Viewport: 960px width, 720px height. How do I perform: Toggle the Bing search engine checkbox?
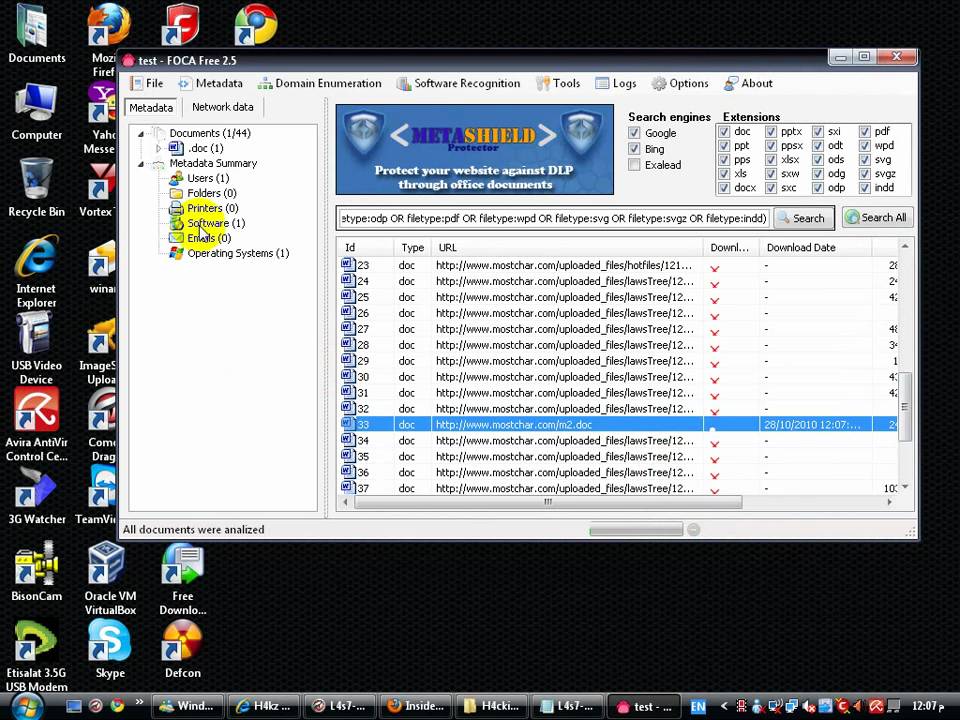634,149
